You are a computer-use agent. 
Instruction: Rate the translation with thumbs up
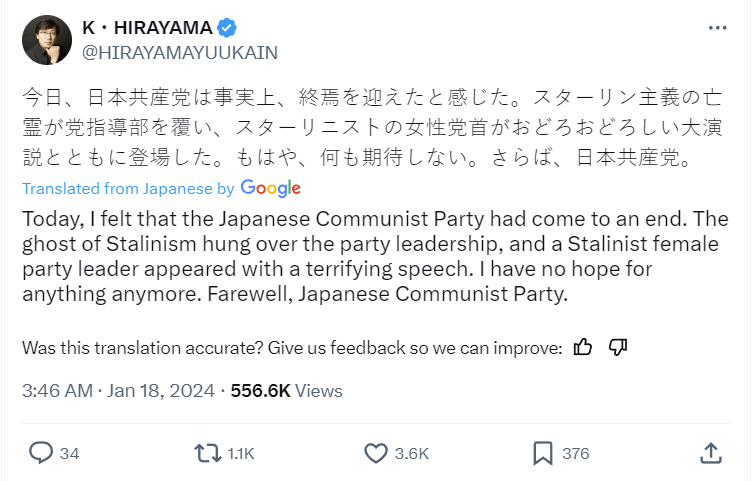tap(583, 347)
